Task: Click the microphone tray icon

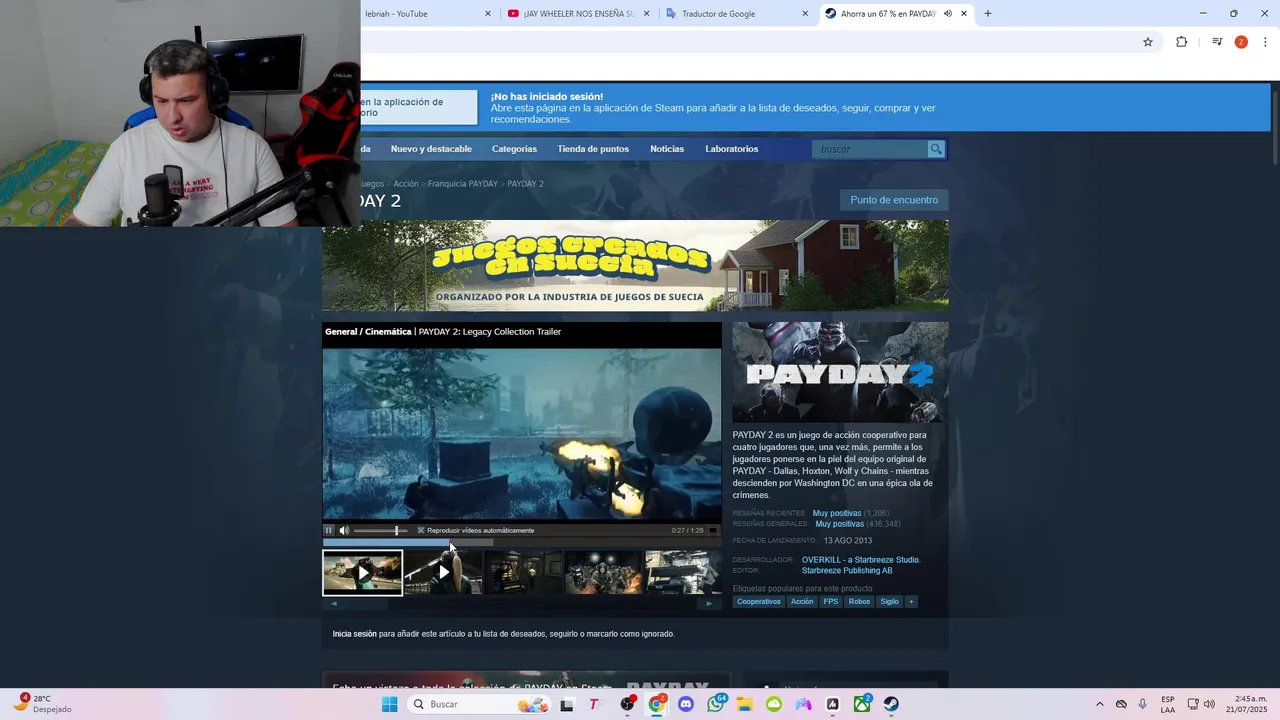Action: (1142, 704)
